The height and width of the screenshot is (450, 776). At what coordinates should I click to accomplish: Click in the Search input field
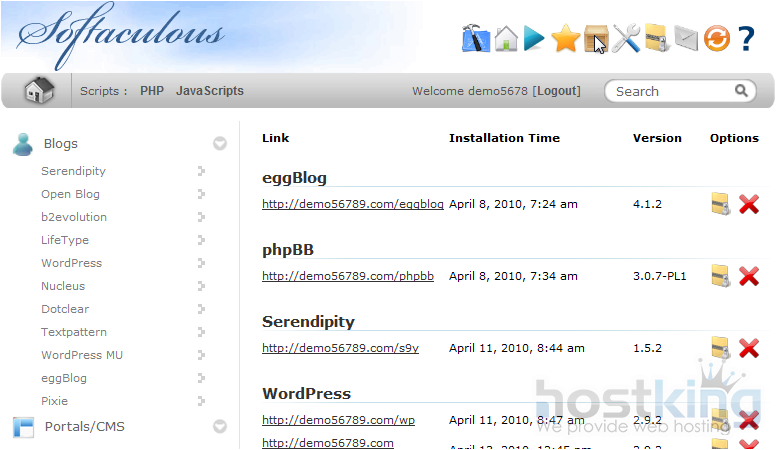670,91
